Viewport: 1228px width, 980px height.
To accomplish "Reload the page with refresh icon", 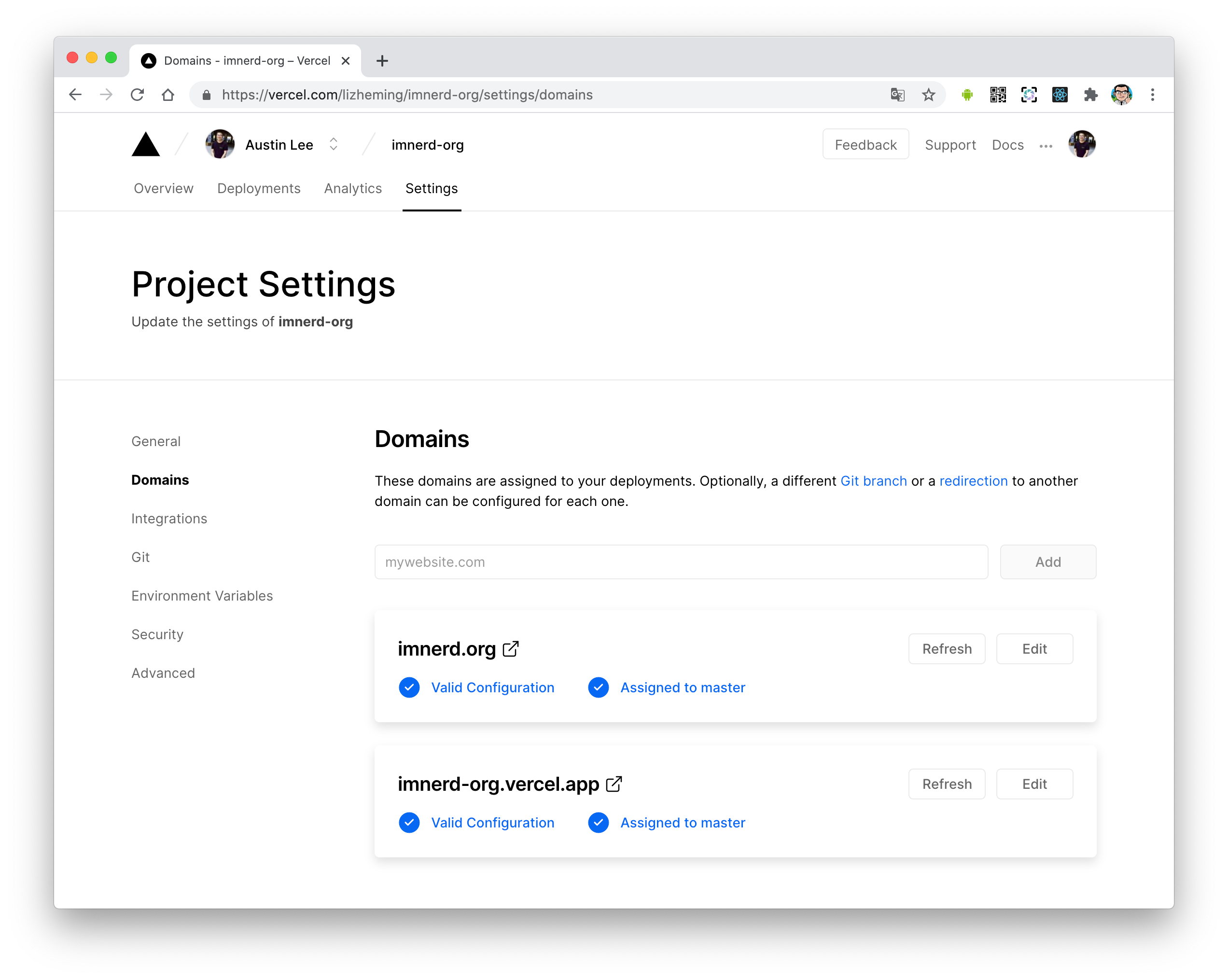I will tap(137, 95).
